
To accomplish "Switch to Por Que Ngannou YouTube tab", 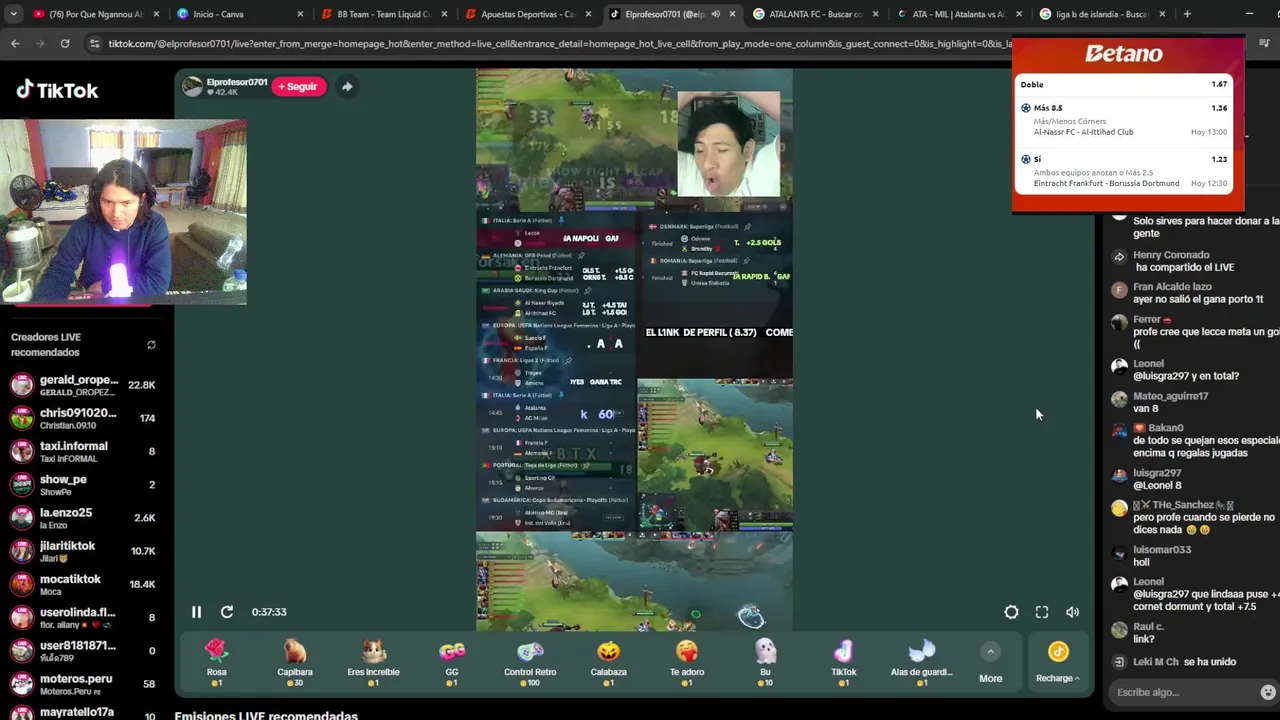I will [95, 14].
